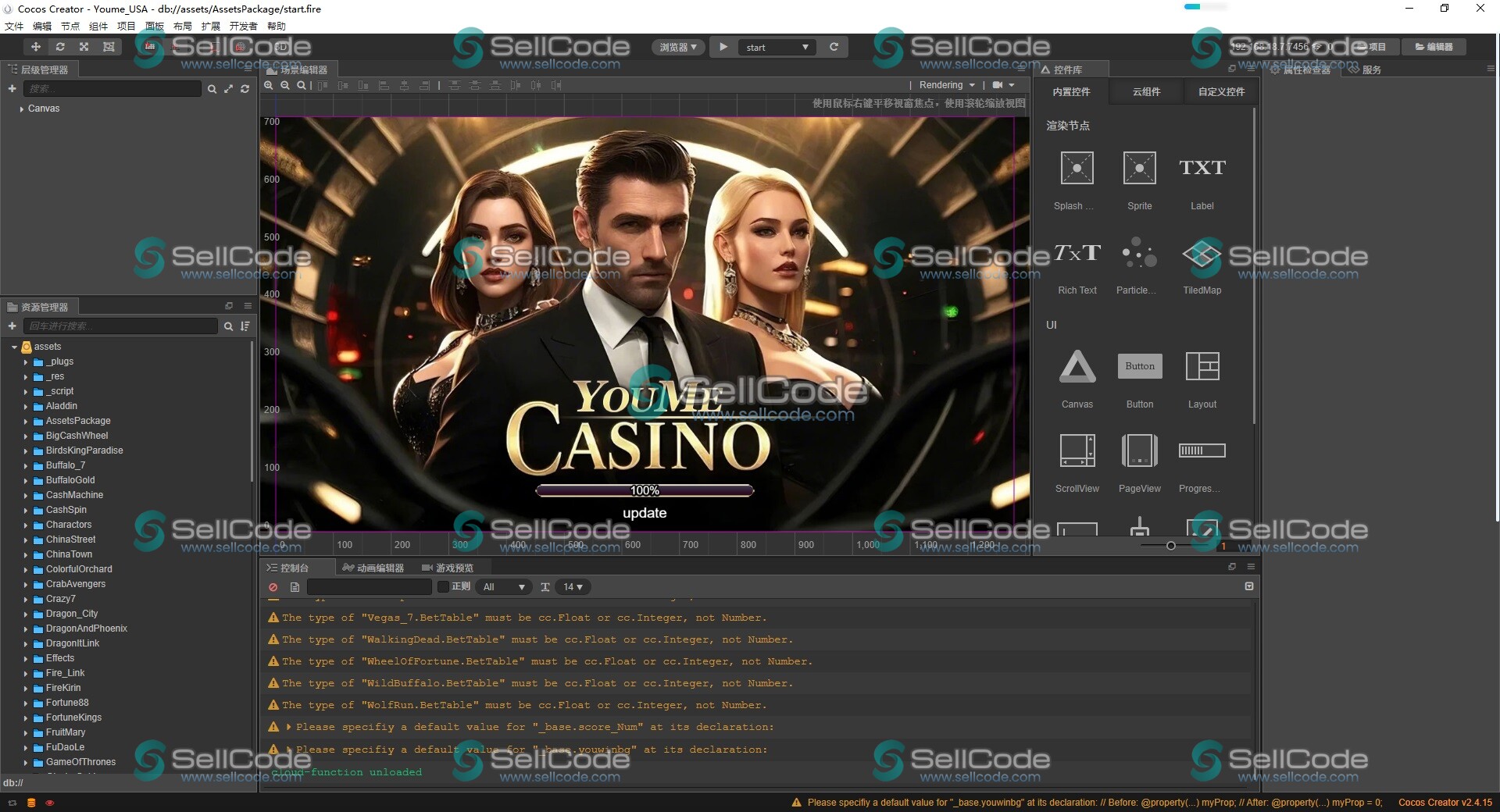Clear the console log with the red icon
The image size is (1500, 812).
pos(273,587)
